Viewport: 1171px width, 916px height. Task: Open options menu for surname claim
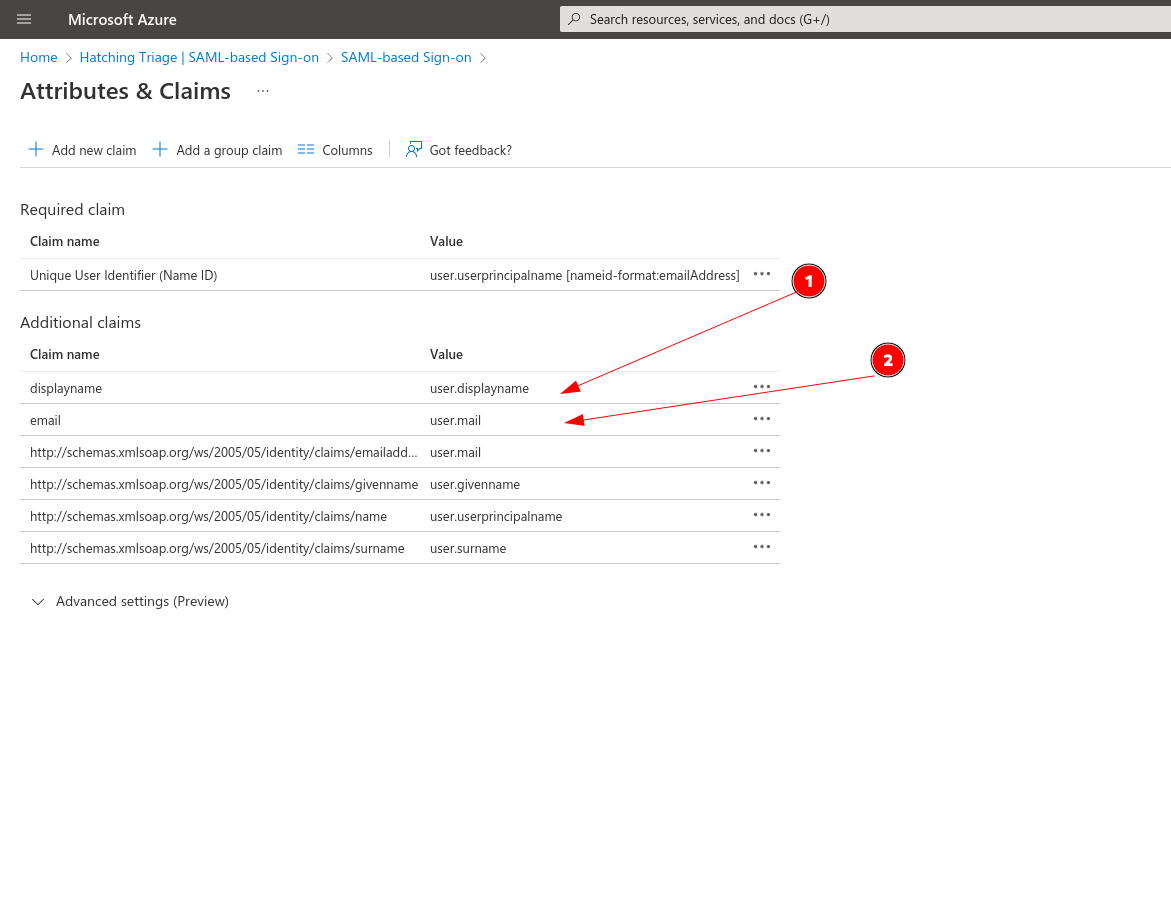[x=762, y=547]
